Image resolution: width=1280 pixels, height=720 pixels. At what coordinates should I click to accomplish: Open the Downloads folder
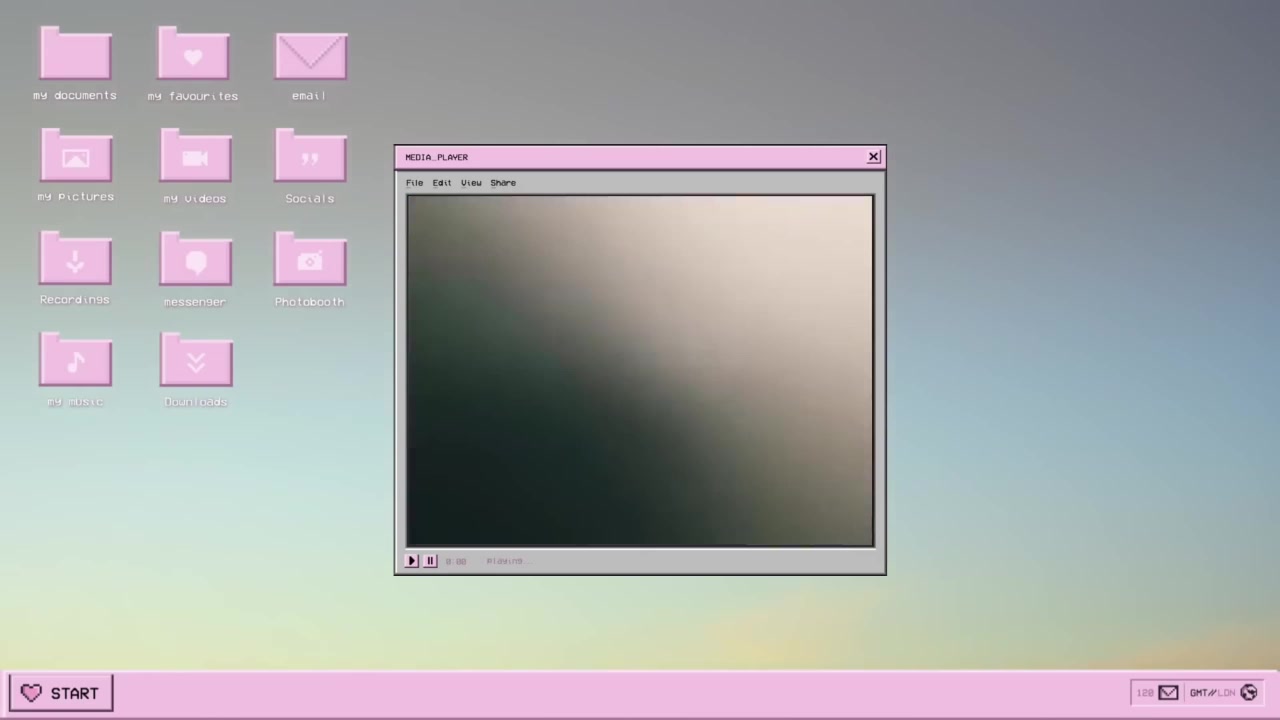pyautogui.click(x=195, y=361)
